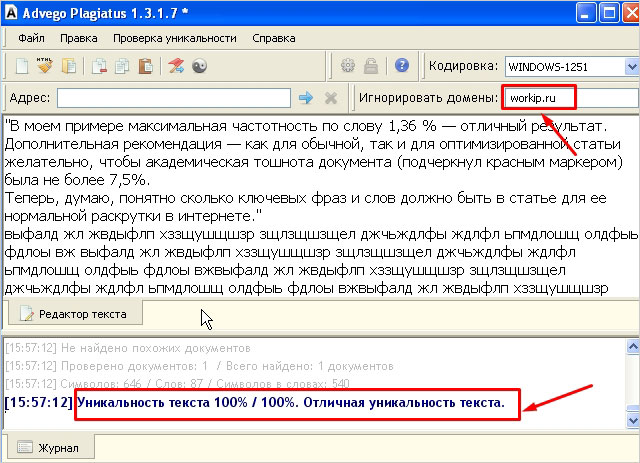Click into the Адрес input field
Image resolution: width=640 pixels, height=463 pixels.
click(174, 98)
